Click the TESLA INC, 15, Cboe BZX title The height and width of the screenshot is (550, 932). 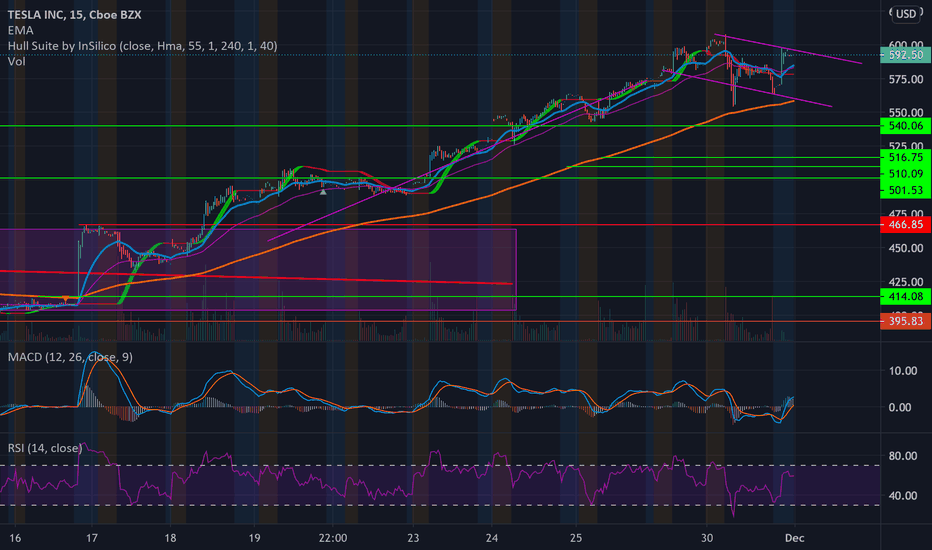click(74, 15)
